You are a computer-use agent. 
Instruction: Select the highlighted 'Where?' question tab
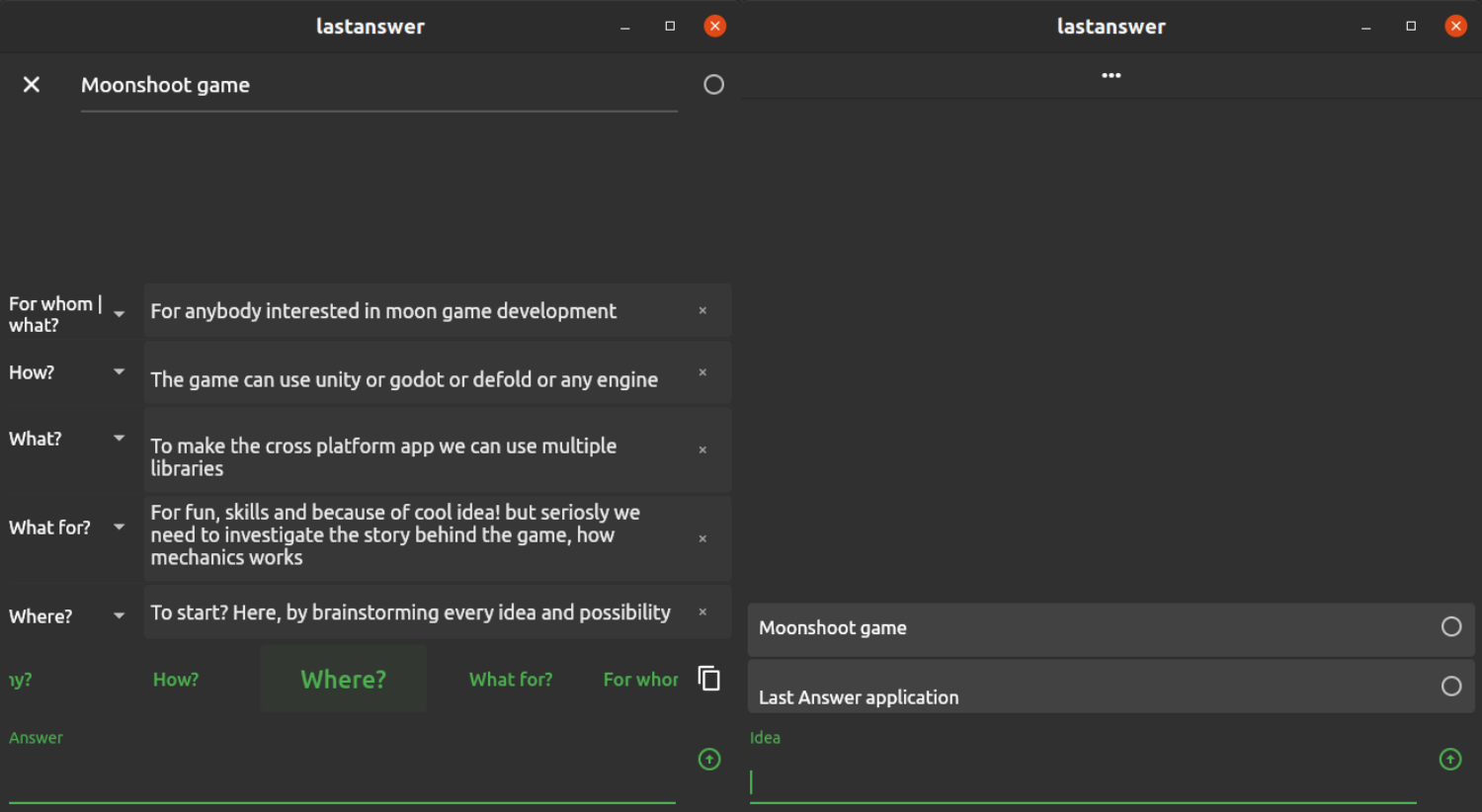pyautogui.click(x=344, y=680)
